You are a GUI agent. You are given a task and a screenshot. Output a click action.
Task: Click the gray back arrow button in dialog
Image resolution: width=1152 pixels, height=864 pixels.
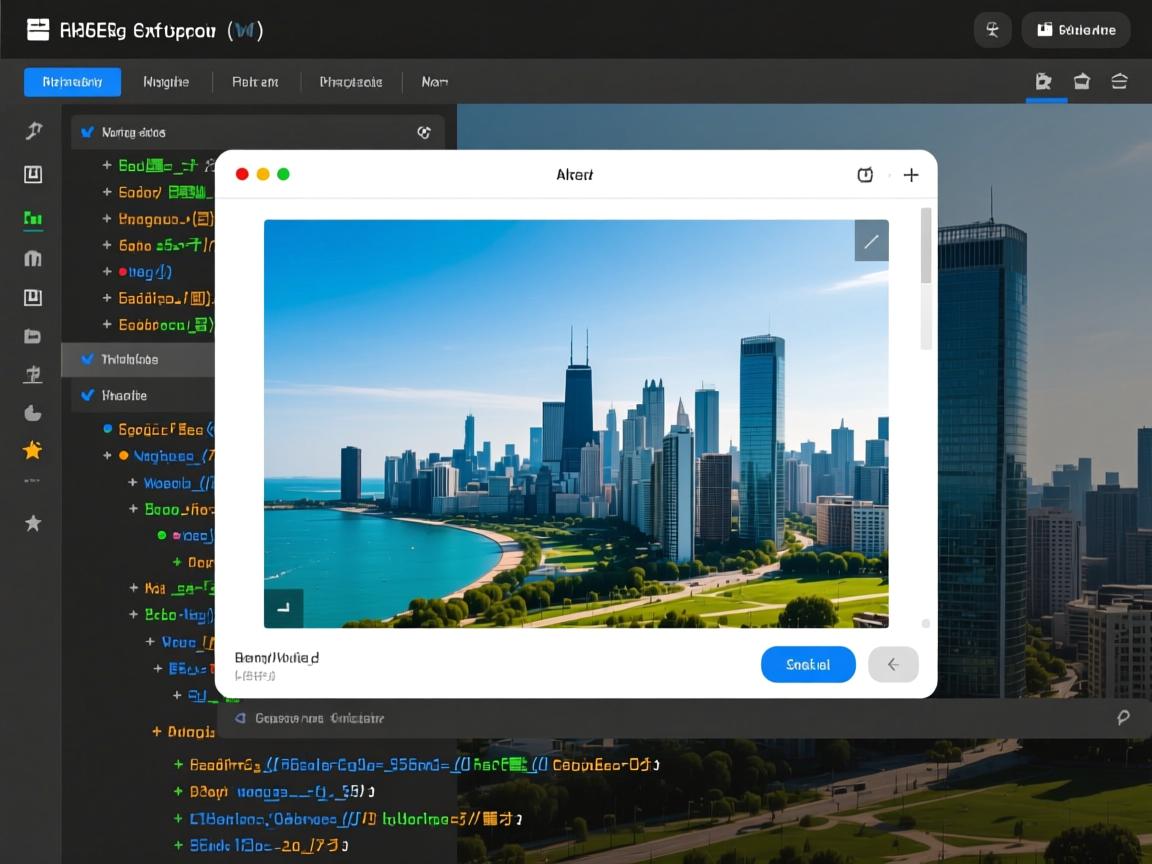point(893,664)
